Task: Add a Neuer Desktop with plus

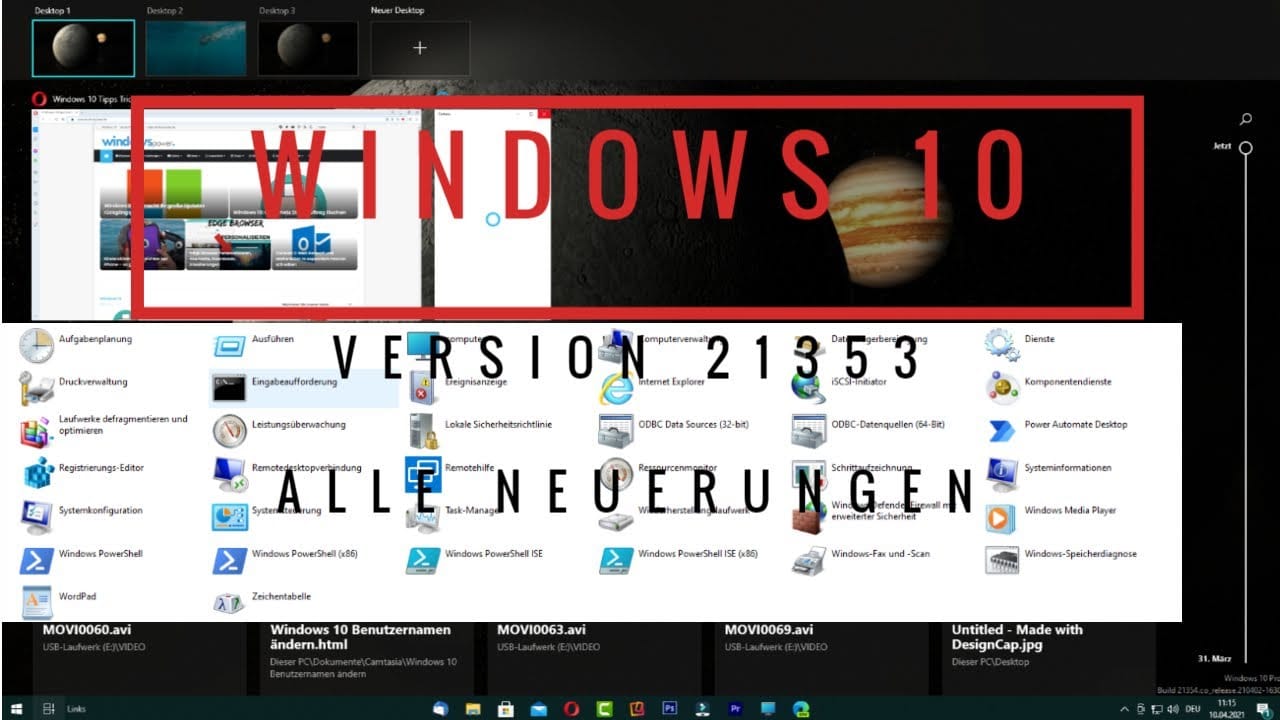Action: tap(420, 48)
